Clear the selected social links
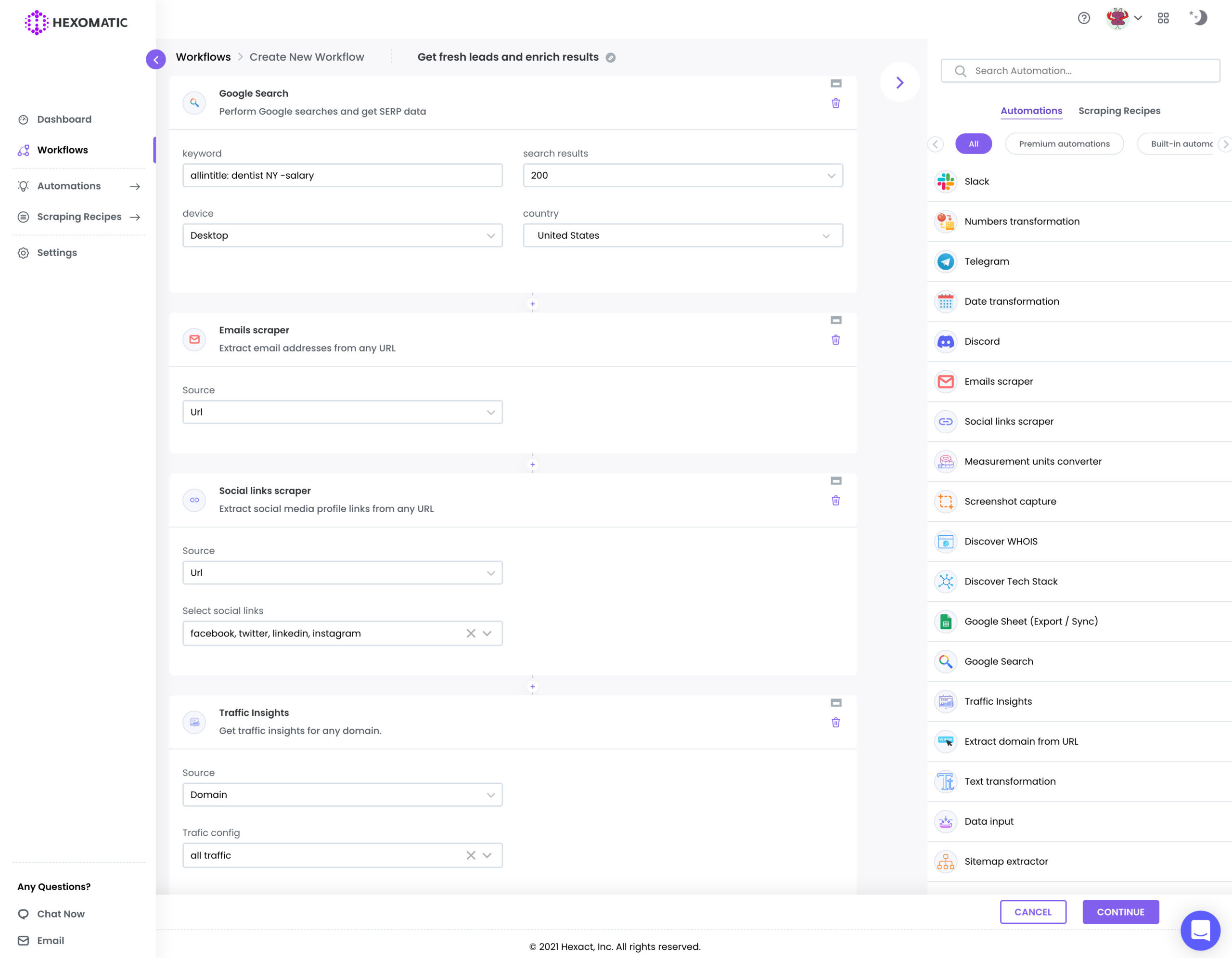This screenshot has height=958, width=1232. [x=471, y=633]
